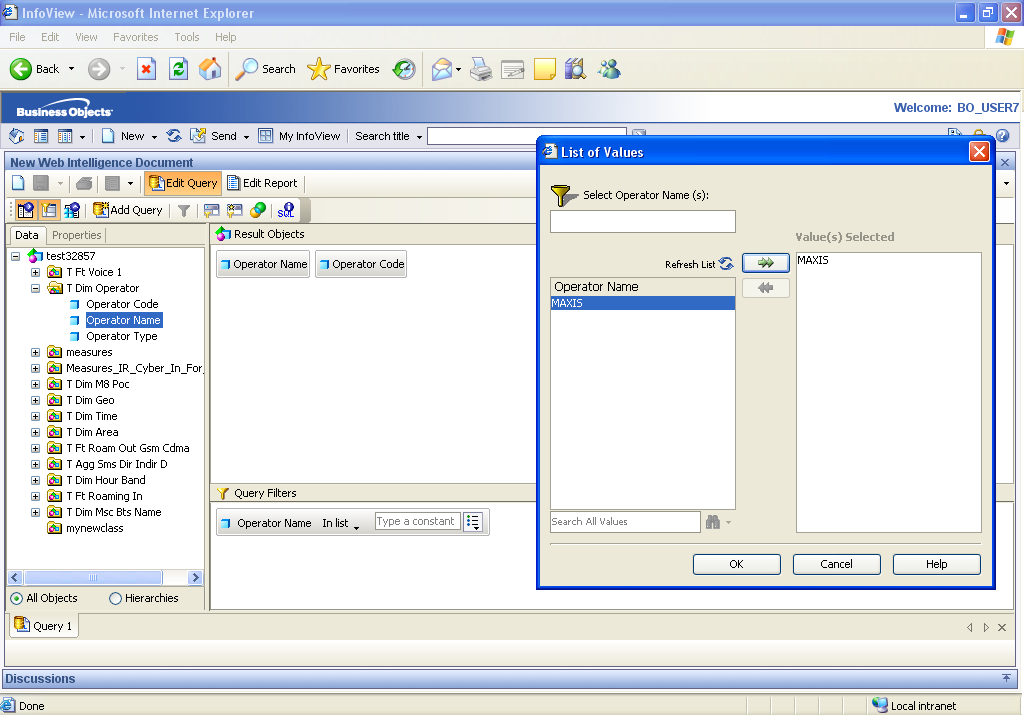Refresh the page using IE Refresh icon
The width and height of the screenshot is (1024, 715).
(178, 69)
